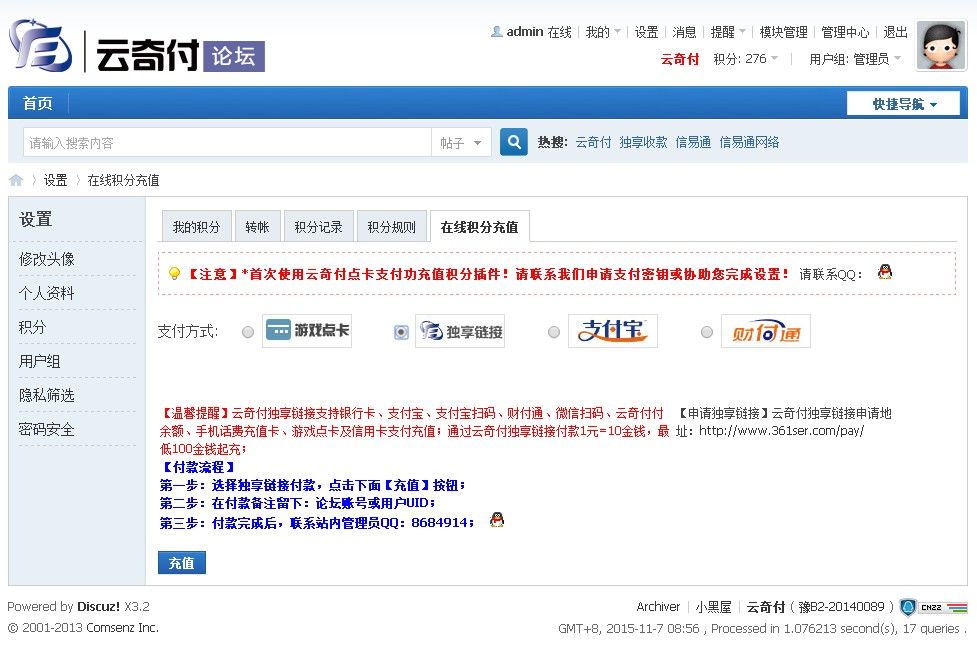
Task: Open 积分 in the settings sidebar
Action: click(x=32, y=327)
